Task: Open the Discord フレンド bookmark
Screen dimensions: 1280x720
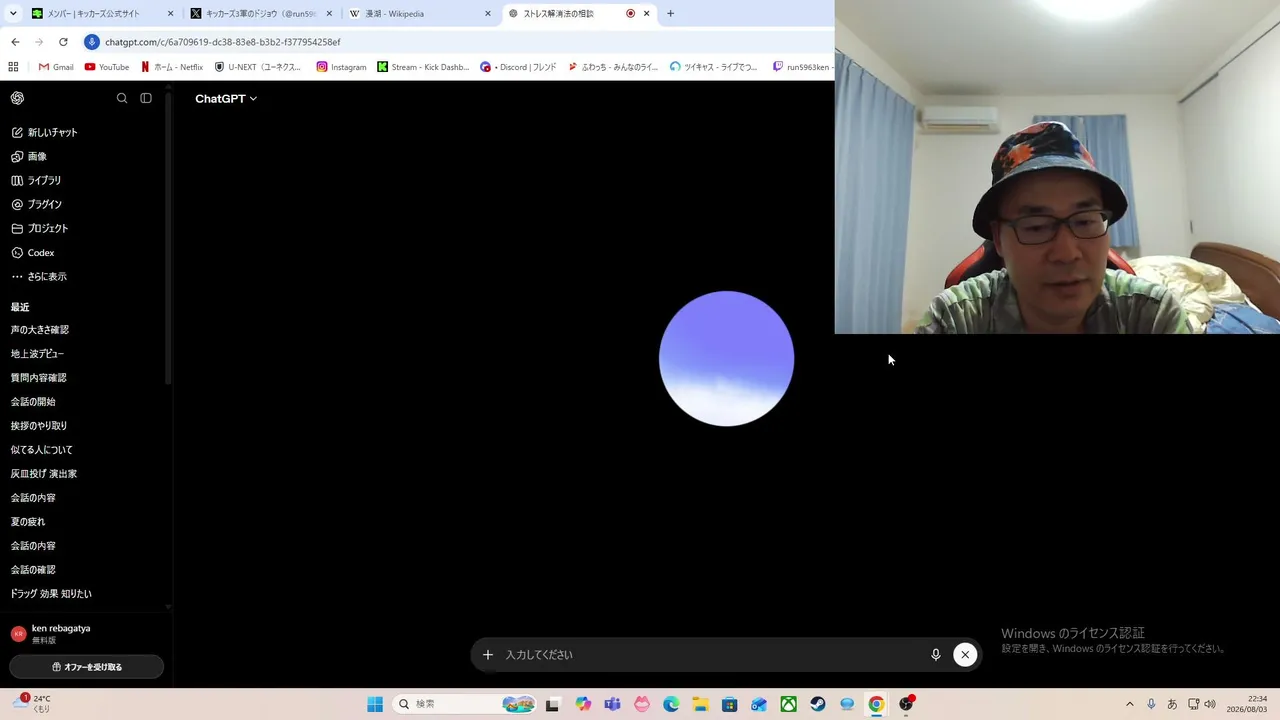Action: (518, 67)
